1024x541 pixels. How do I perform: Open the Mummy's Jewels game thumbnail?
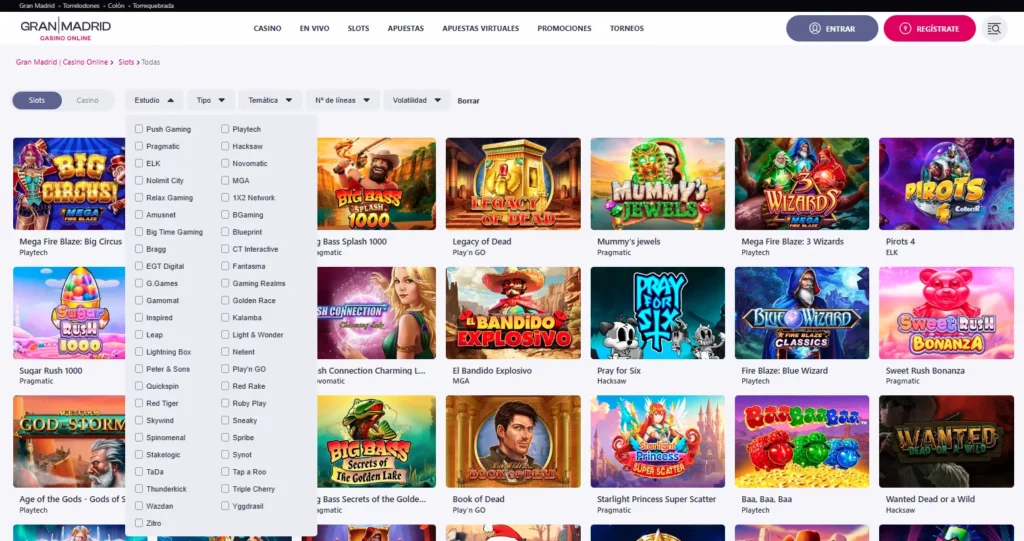(x=658, y=184)
